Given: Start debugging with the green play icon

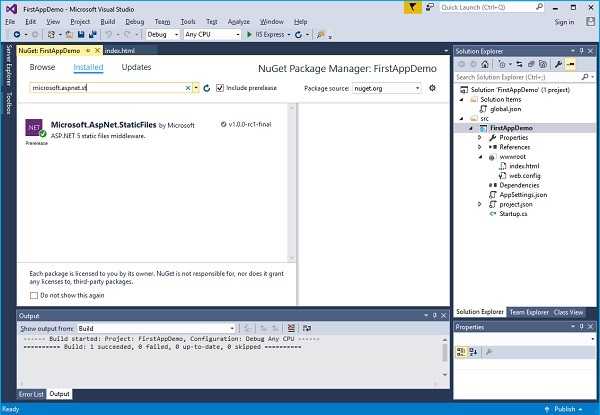Looking at the screenshot, I should (249, 34).
